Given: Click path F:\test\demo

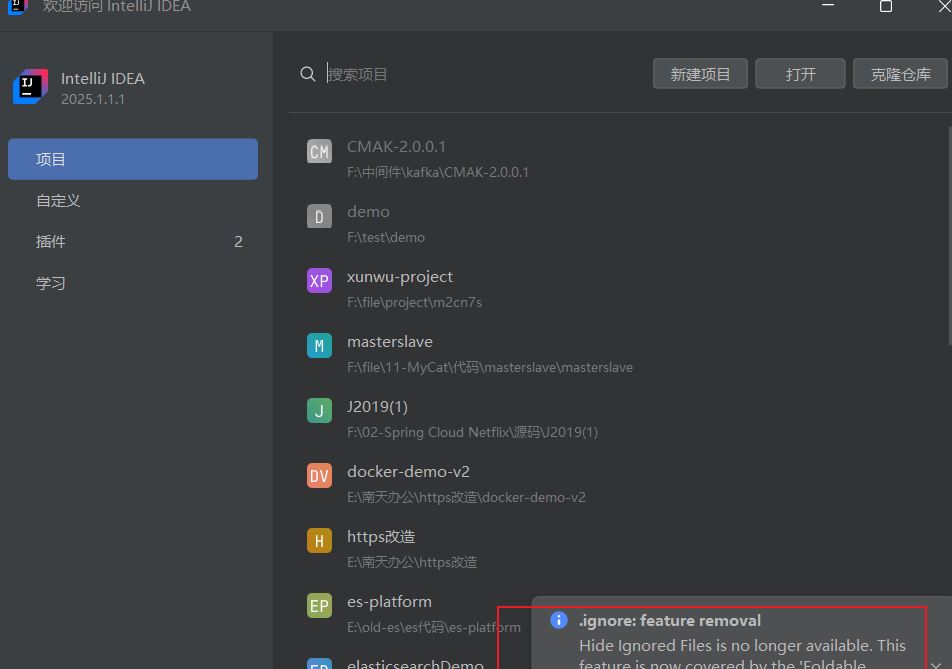Looking at the screenshot, I should click(x=386, y=237).
